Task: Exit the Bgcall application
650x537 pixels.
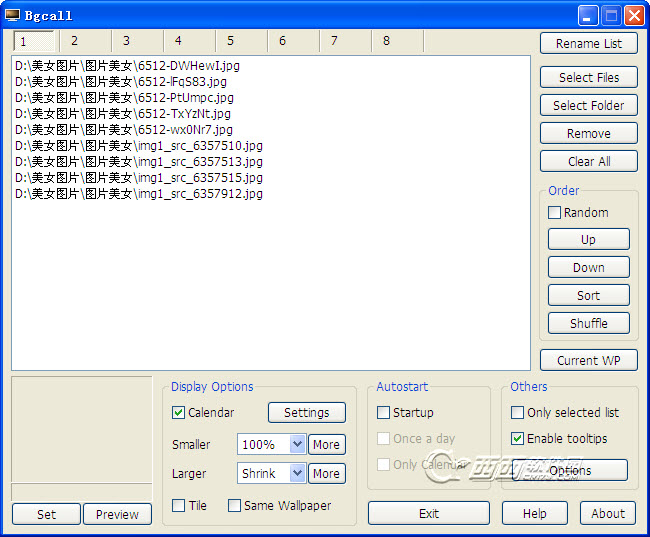Action: (x=429, y=513)
